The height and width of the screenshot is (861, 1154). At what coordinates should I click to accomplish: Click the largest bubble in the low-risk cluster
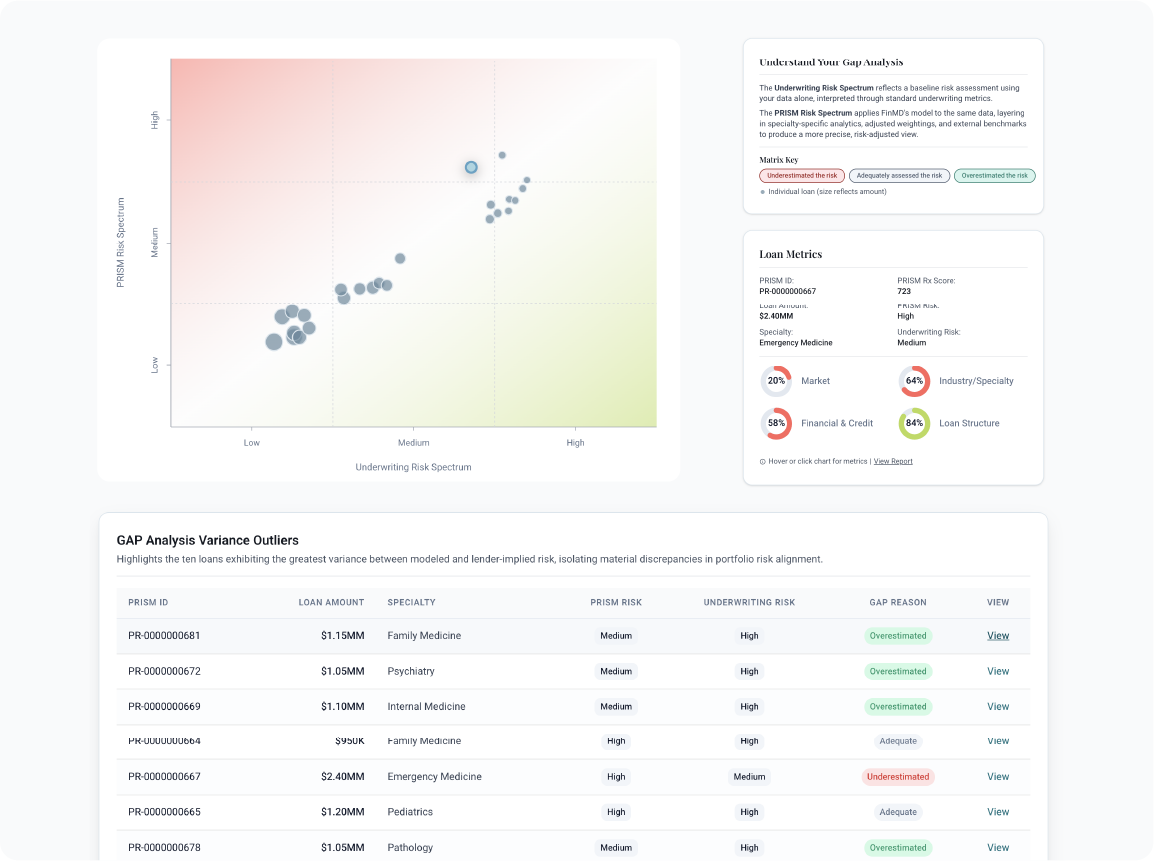tap(274, 341)
